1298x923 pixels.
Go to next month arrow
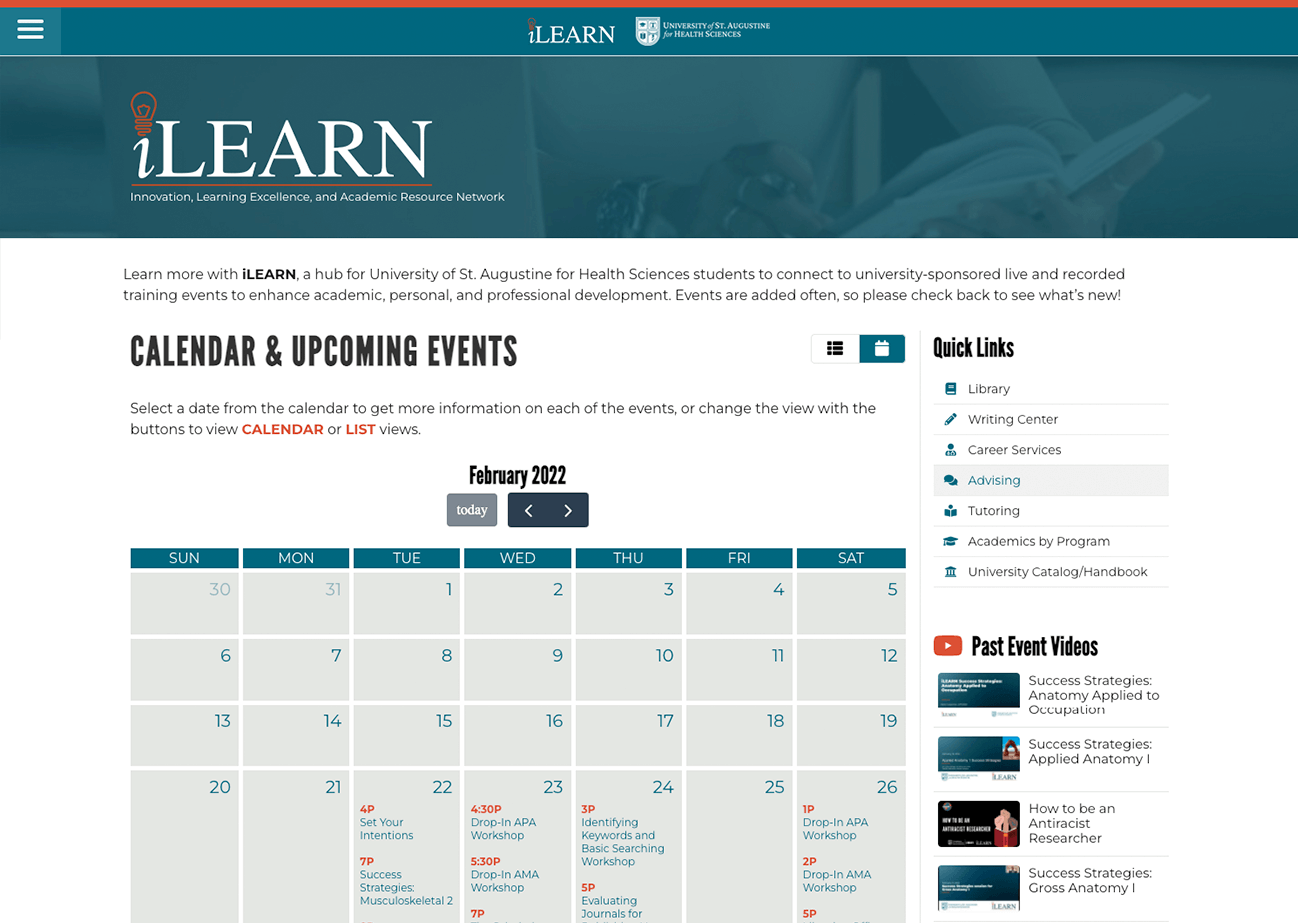pyautogui.click(x=568, y=510)
